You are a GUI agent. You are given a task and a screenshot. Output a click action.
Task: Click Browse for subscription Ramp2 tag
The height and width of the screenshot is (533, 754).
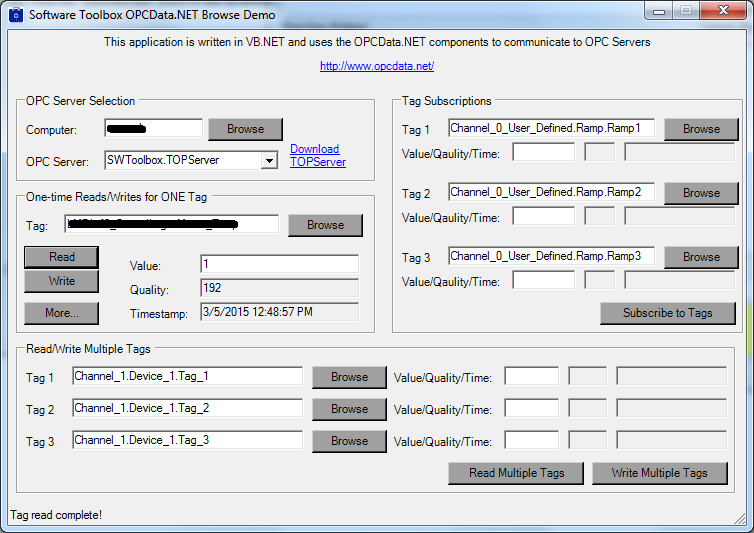[x=701, y=193]
